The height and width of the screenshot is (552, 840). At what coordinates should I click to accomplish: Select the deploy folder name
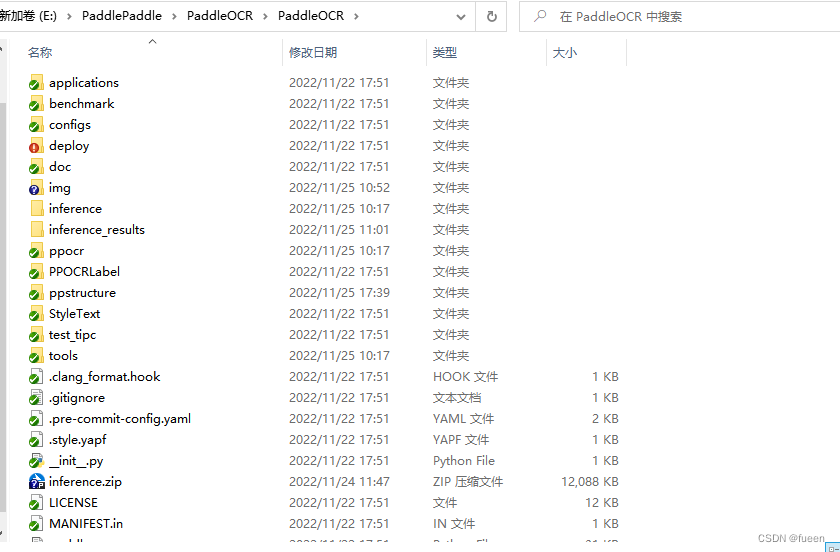pyautogui.click(x=69, y=146)
